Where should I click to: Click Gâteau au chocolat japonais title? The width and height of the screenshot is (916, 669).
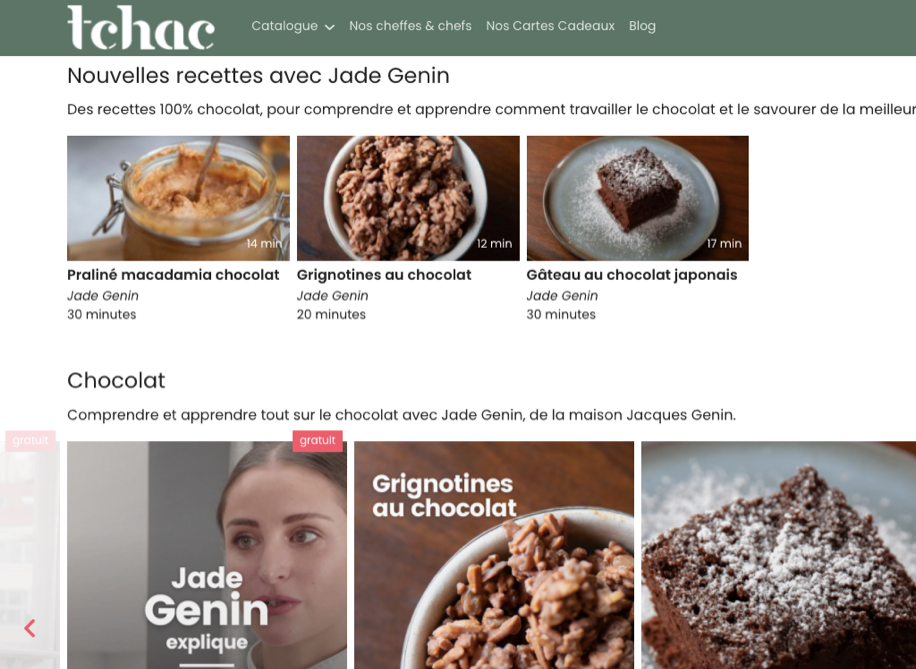pyautogui.click(x=632, y=275)
